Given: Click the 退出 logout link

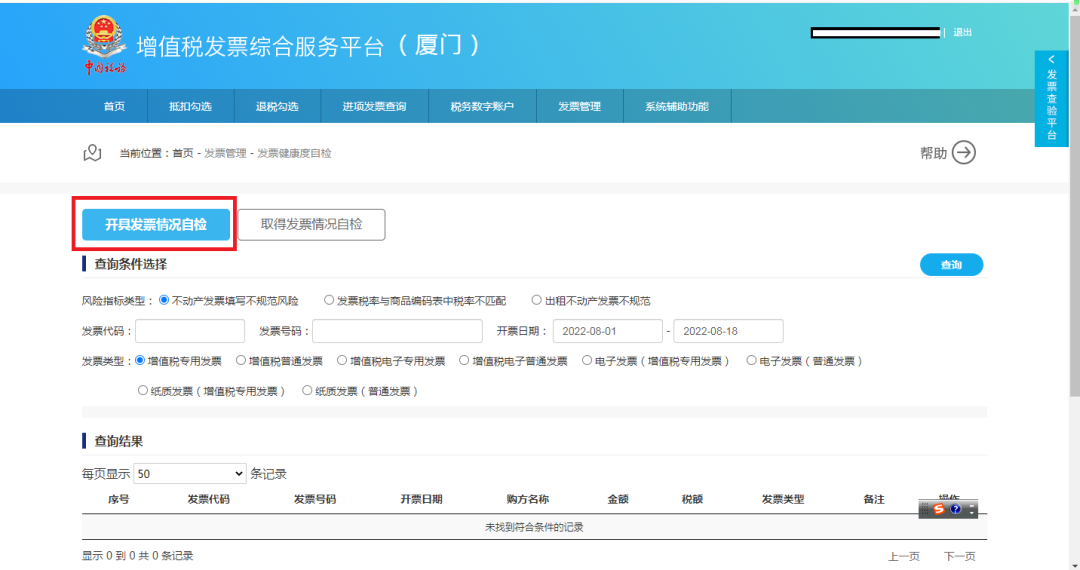Looking at the screenshot, I should click(962, 32).
